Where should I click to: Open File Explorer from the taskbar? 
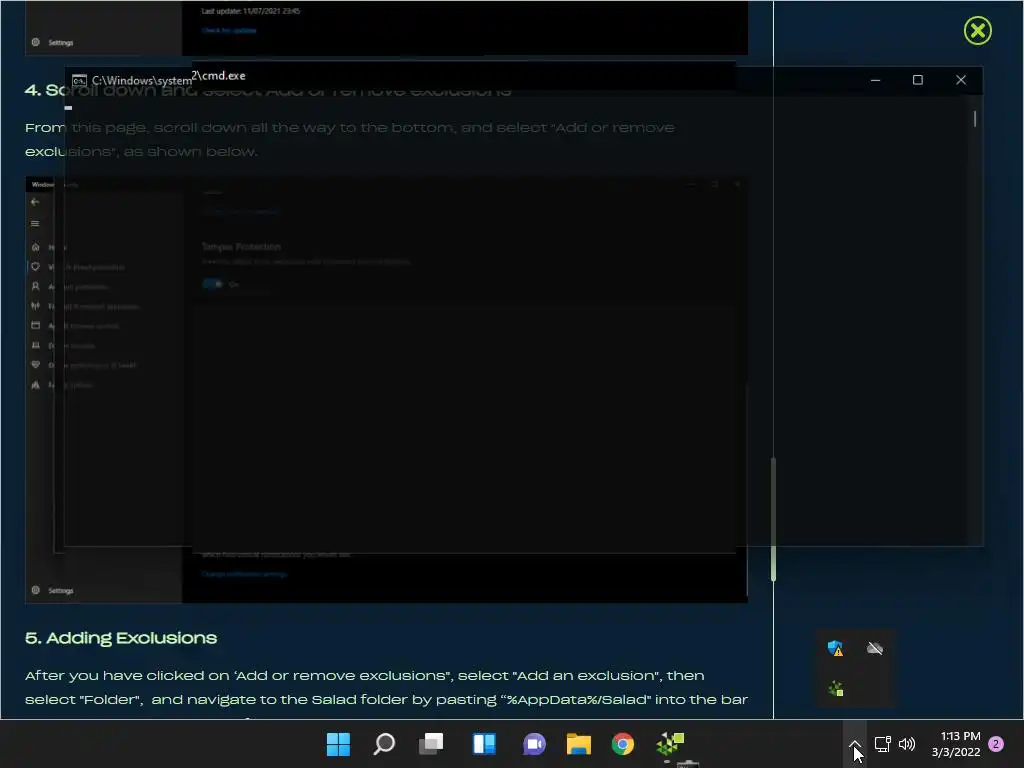coord(579,744)
